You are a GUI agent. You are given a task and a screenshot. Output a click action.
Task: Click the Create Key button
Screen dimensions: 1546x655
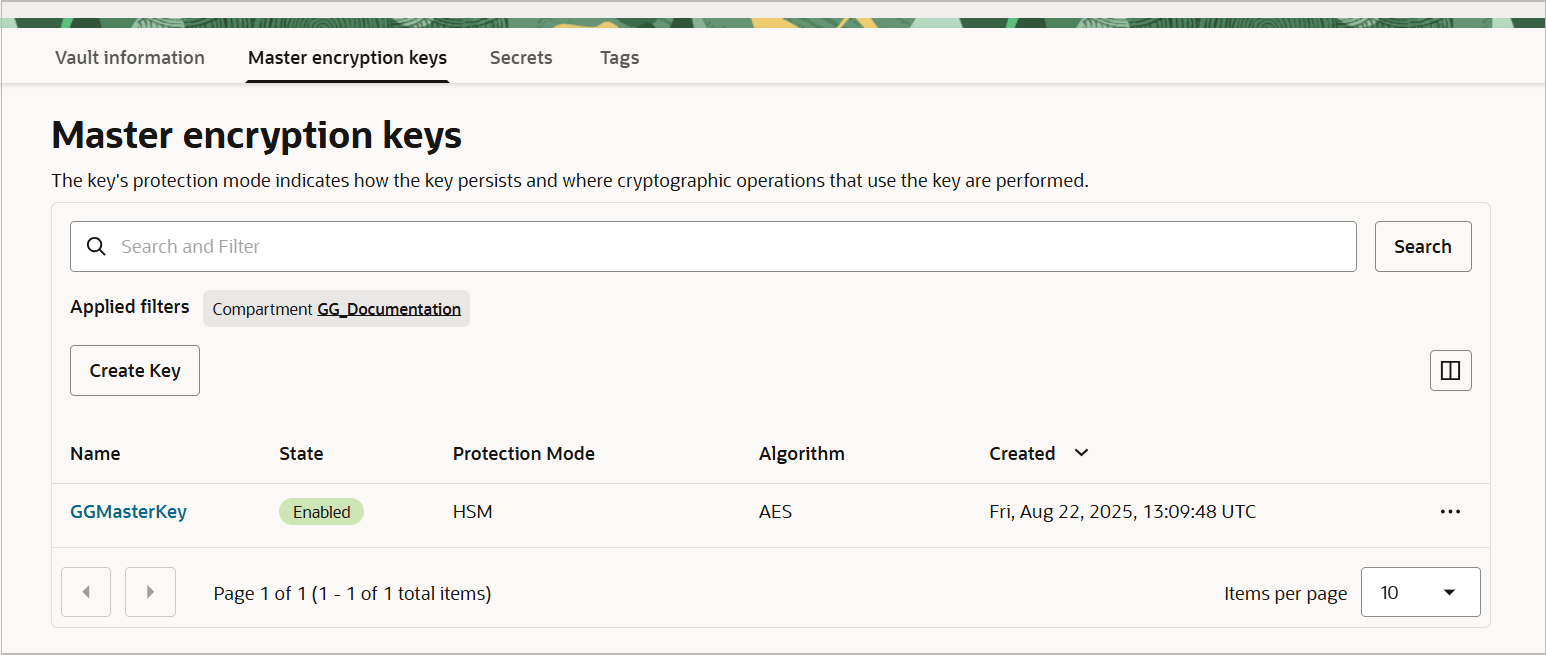click(x=134, y=370)
